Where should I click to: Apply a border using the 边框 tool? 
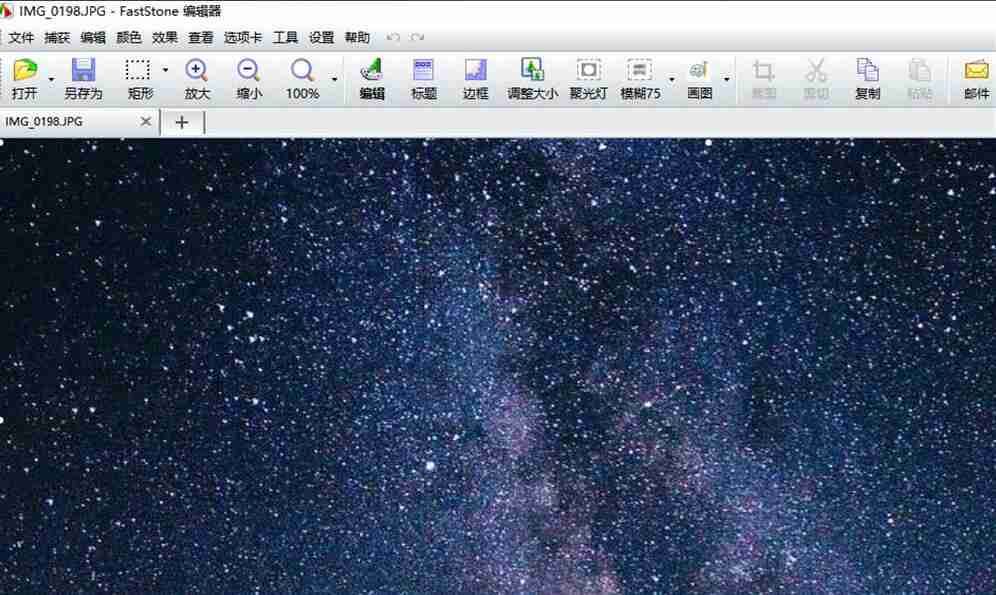point(474,78)
